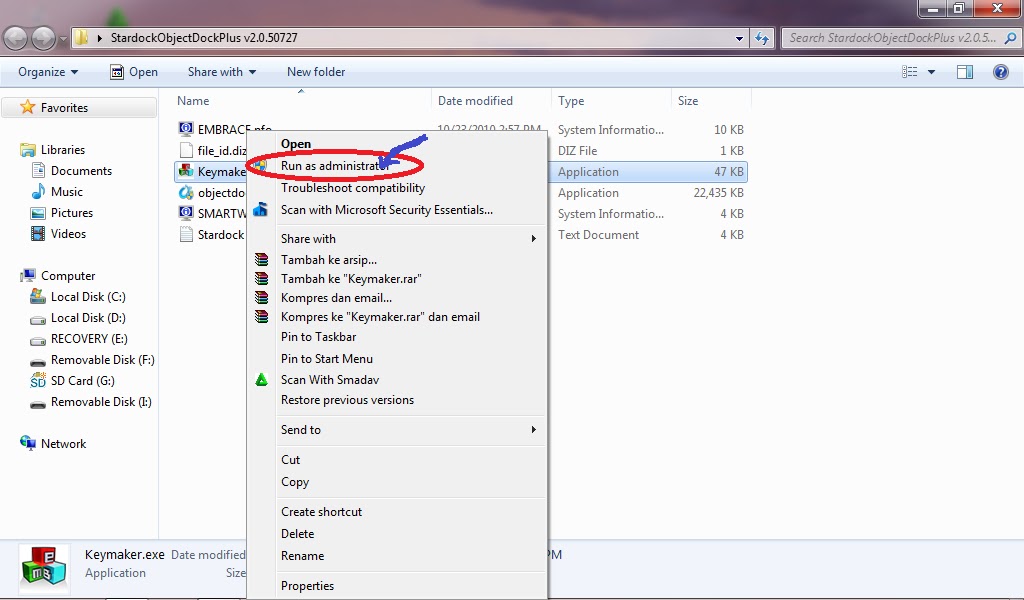Open Local Disk (C:)
1024x600 pixels.
[88, 296]
